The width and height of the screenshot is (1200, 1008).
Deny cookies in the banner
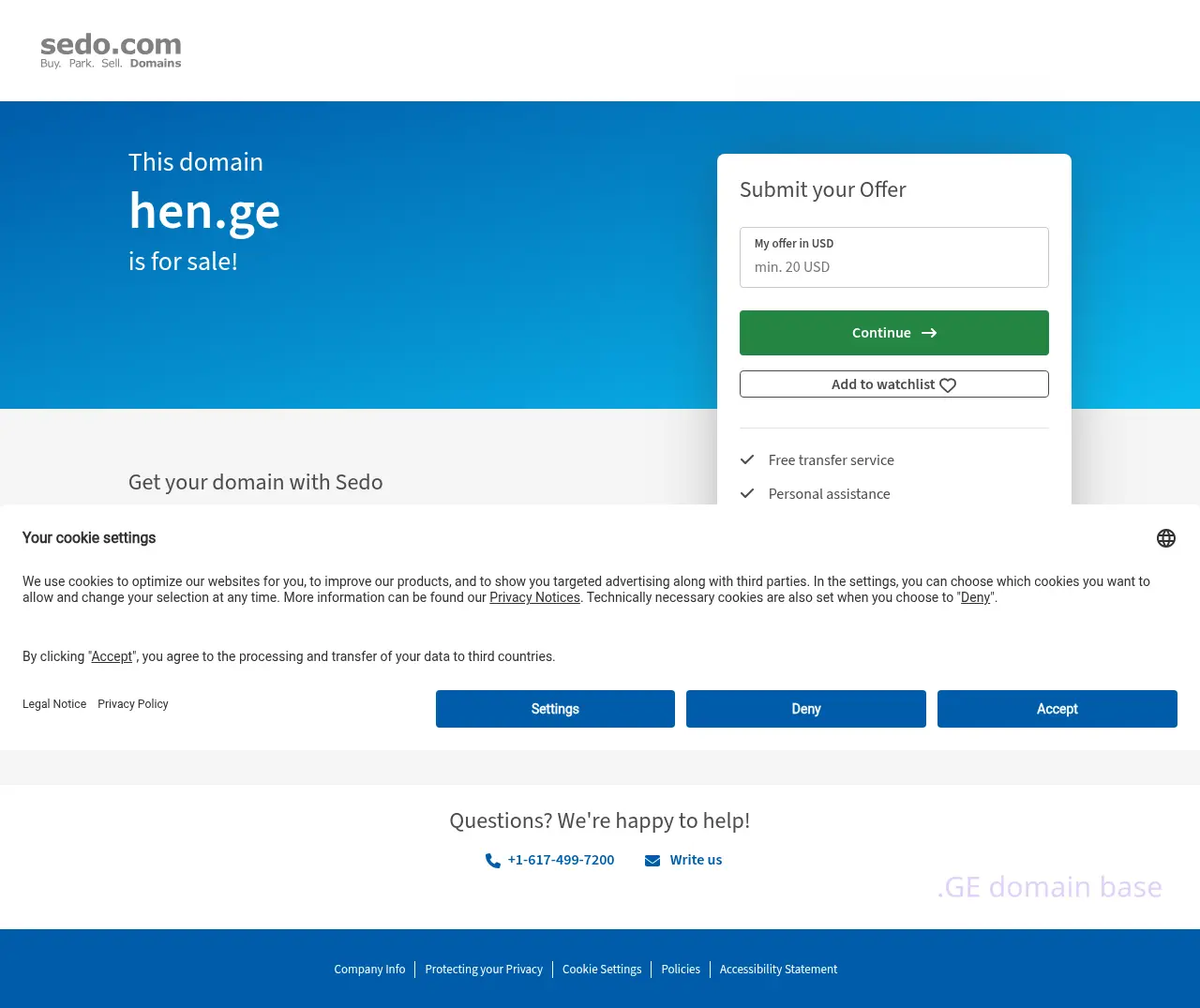(805, 709)
